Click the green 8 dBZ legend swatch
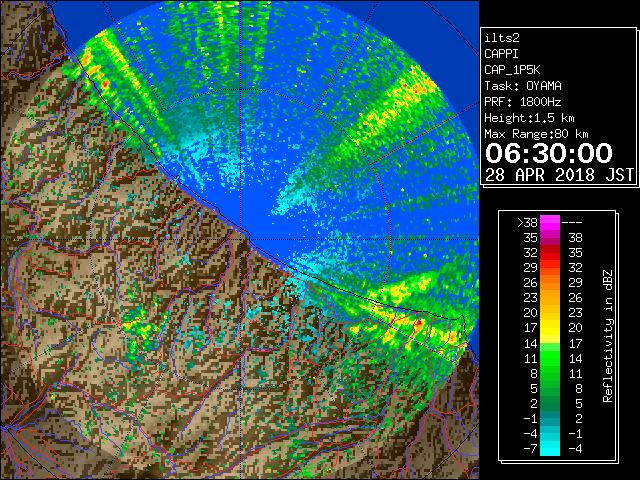Screen dimensions: 640x480 [550, 373]
